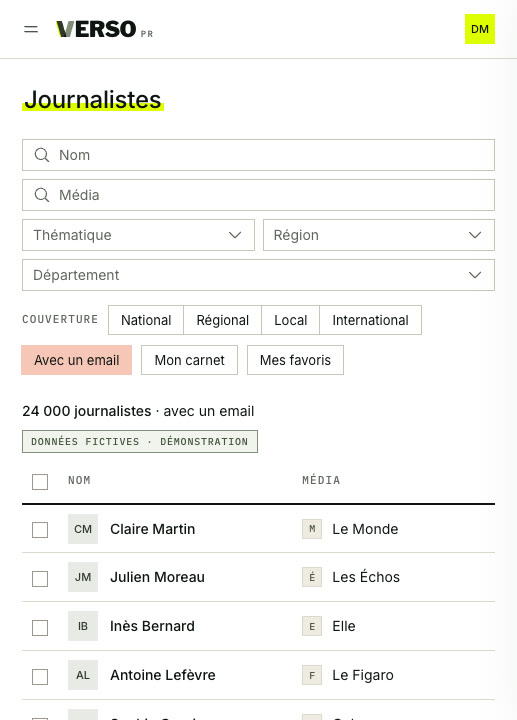Open Julien Moreau's profile
Viewport: 517px width, 720px height.
(157, 577)
